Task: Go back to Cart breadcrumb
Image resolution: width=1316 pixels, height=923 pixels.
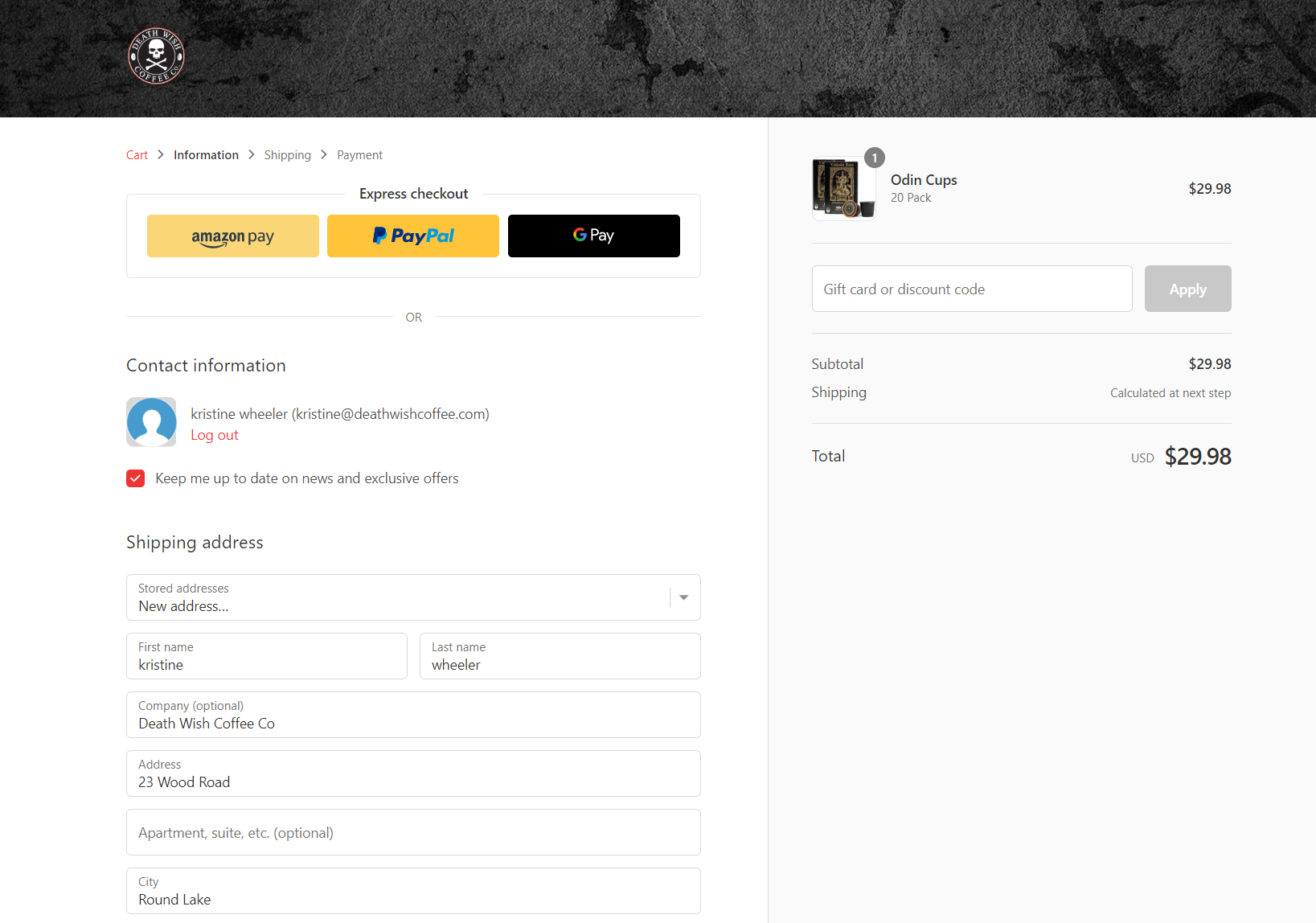Action: coord(137,155)
